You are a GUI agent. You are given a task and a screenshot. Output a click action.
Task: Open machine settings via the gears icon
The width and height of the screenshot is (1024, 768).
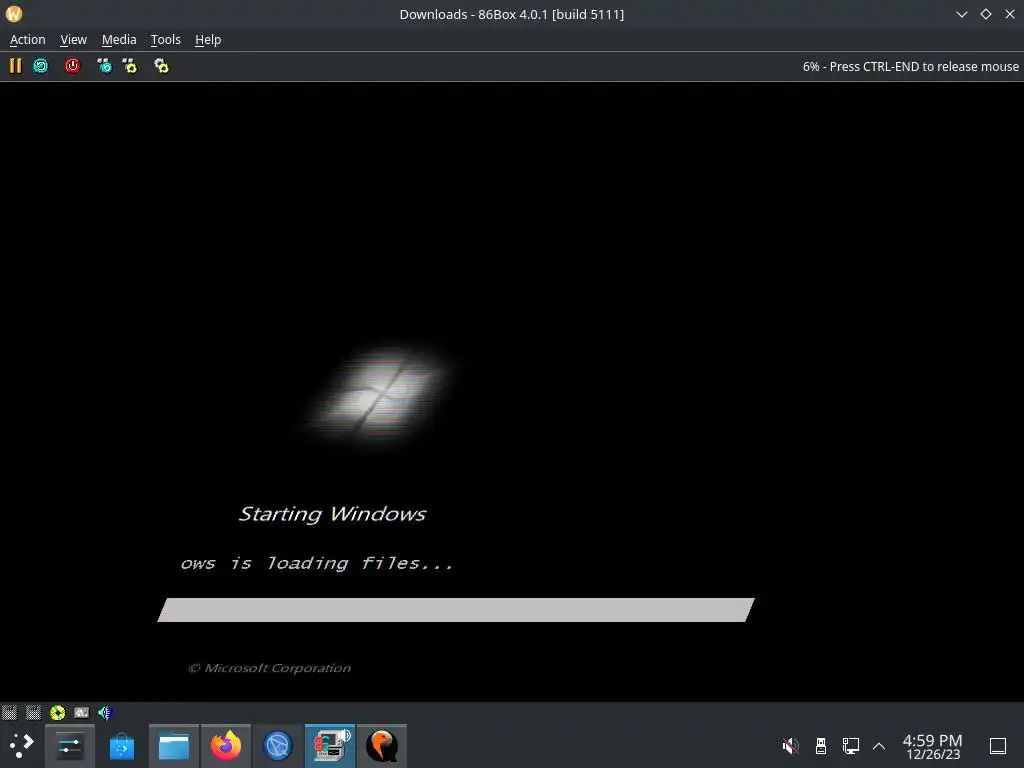coord(161,66)
